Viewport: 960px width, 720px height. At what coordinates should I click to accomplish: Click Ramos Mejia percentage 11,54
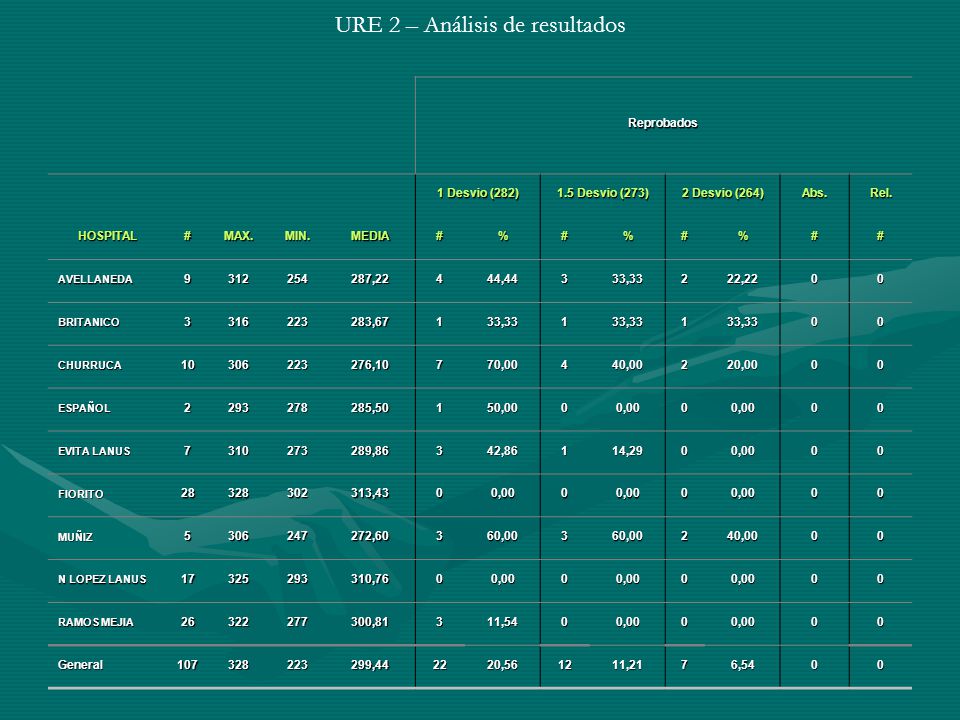(x=502, y=621)
